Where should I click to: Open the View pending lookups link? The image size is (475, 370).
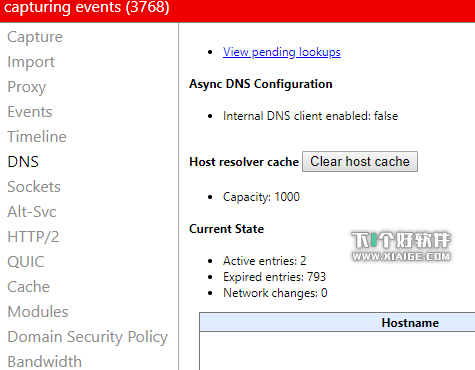coord(282,52)
